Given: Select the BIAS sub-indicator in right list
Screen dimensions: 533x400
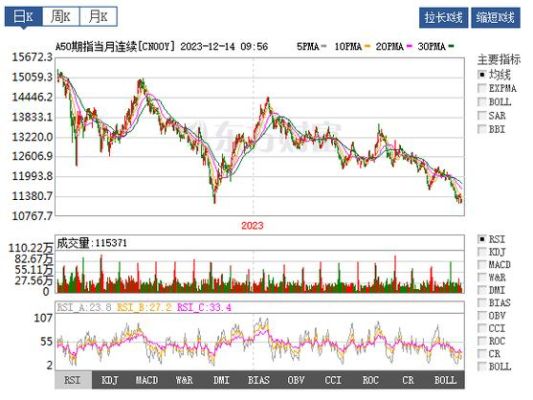Looking at the screenshot, I should (x=495, y=302).
